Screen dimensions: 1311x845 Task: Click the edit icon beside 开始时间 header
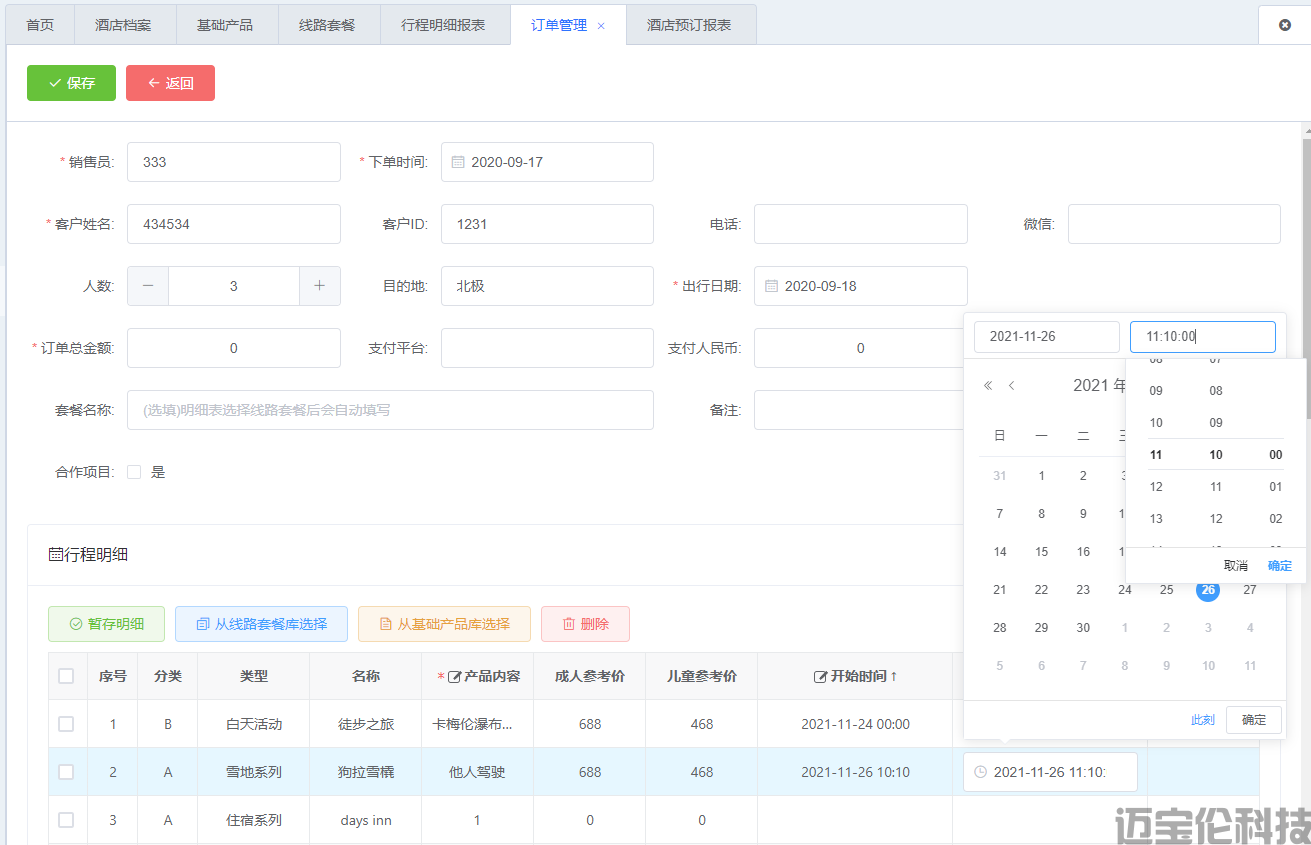coord(821,676)
